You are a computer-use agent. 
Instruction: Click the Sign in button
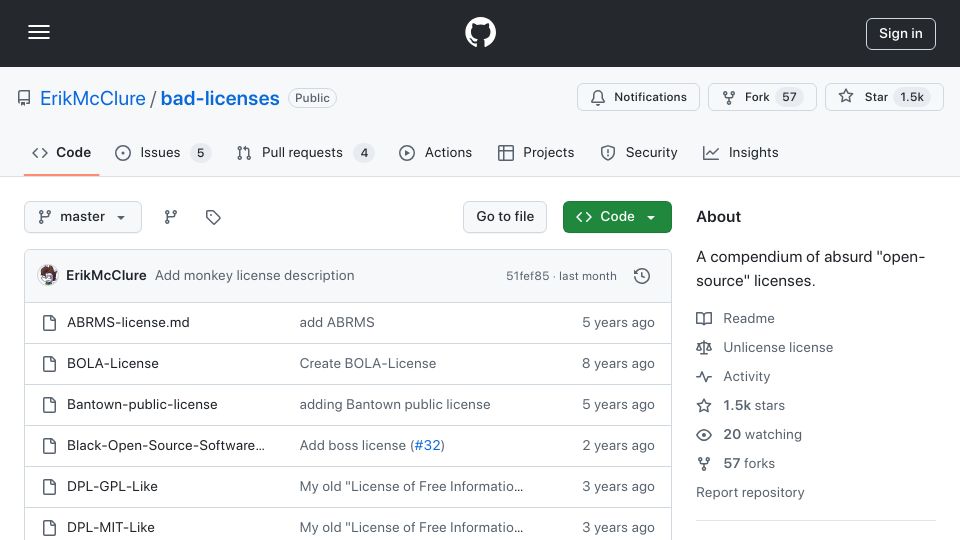pos(901,34)
